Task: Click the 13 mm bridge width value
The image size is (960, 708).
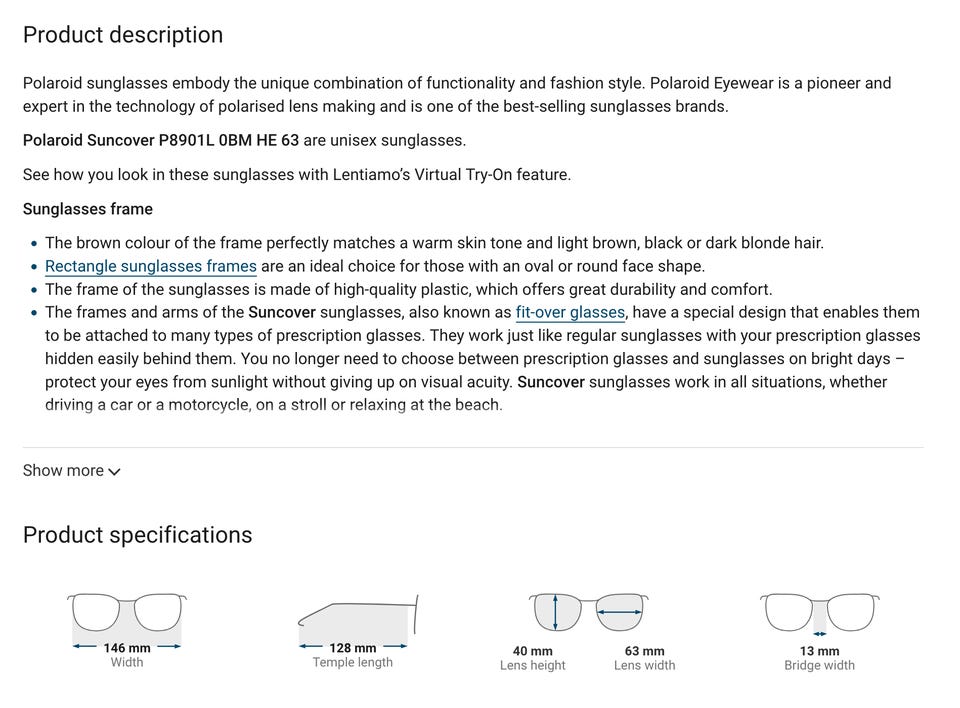Action: pos(819,651)
